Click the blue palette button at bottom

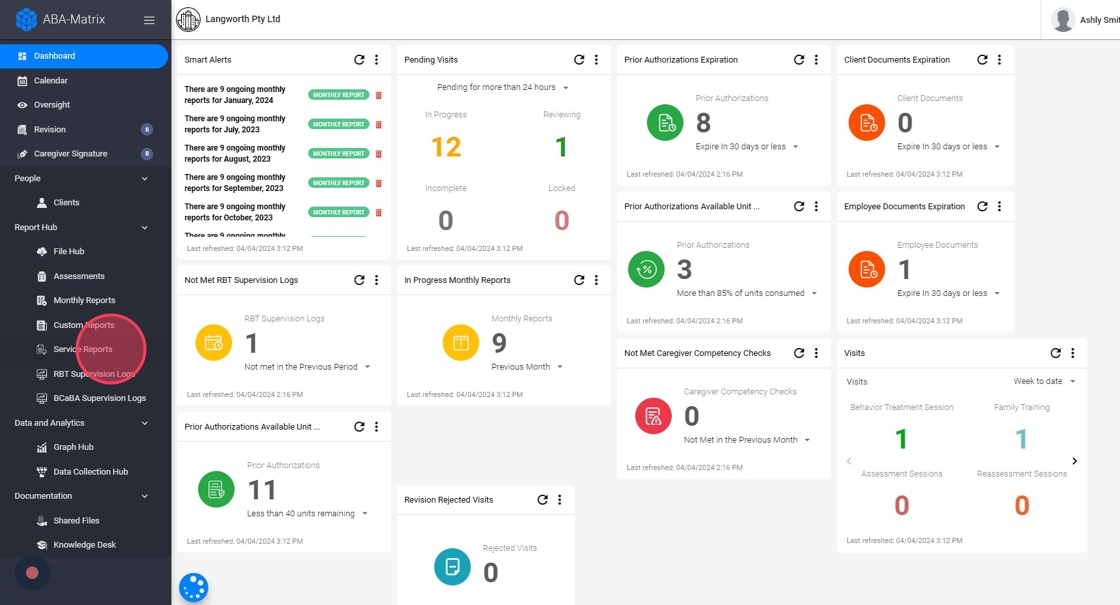194,588
